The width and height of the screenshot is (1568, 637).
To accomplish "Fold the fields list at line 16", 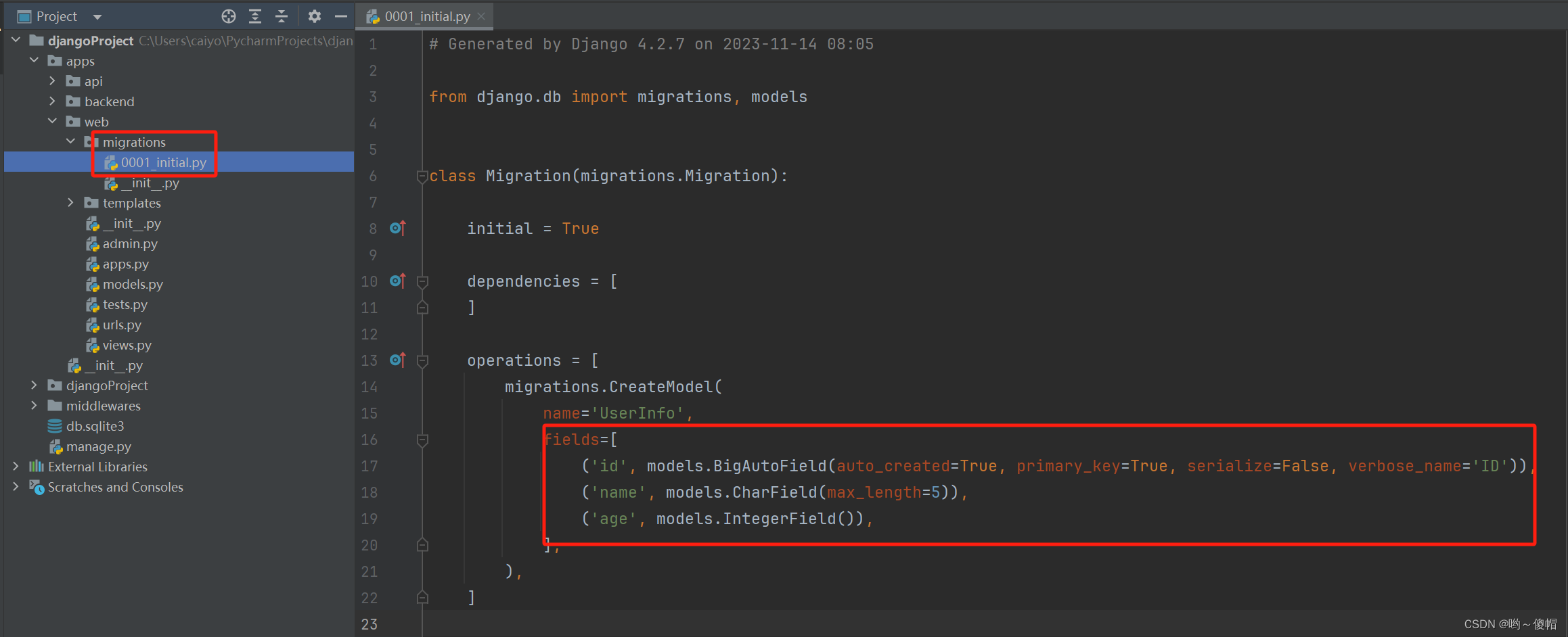I will point(422,440).
